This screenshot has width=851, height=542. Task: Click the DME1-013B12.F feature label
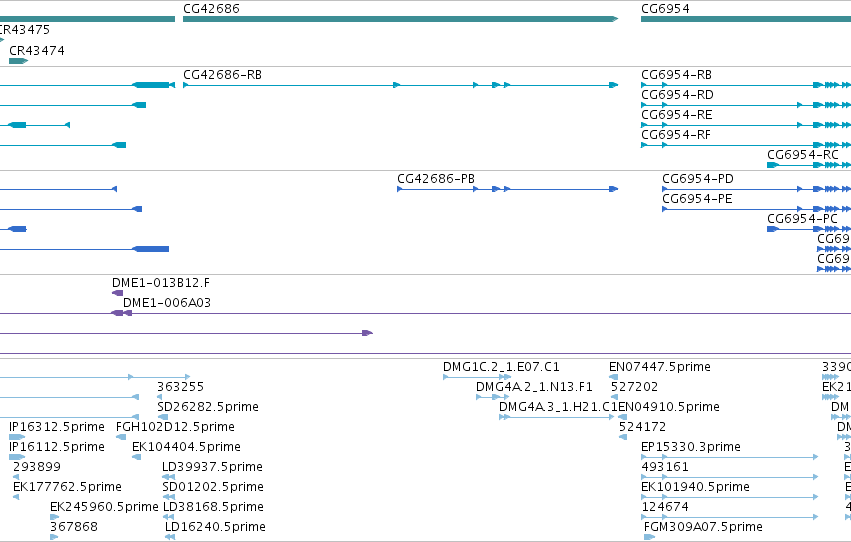coord(161,283)
